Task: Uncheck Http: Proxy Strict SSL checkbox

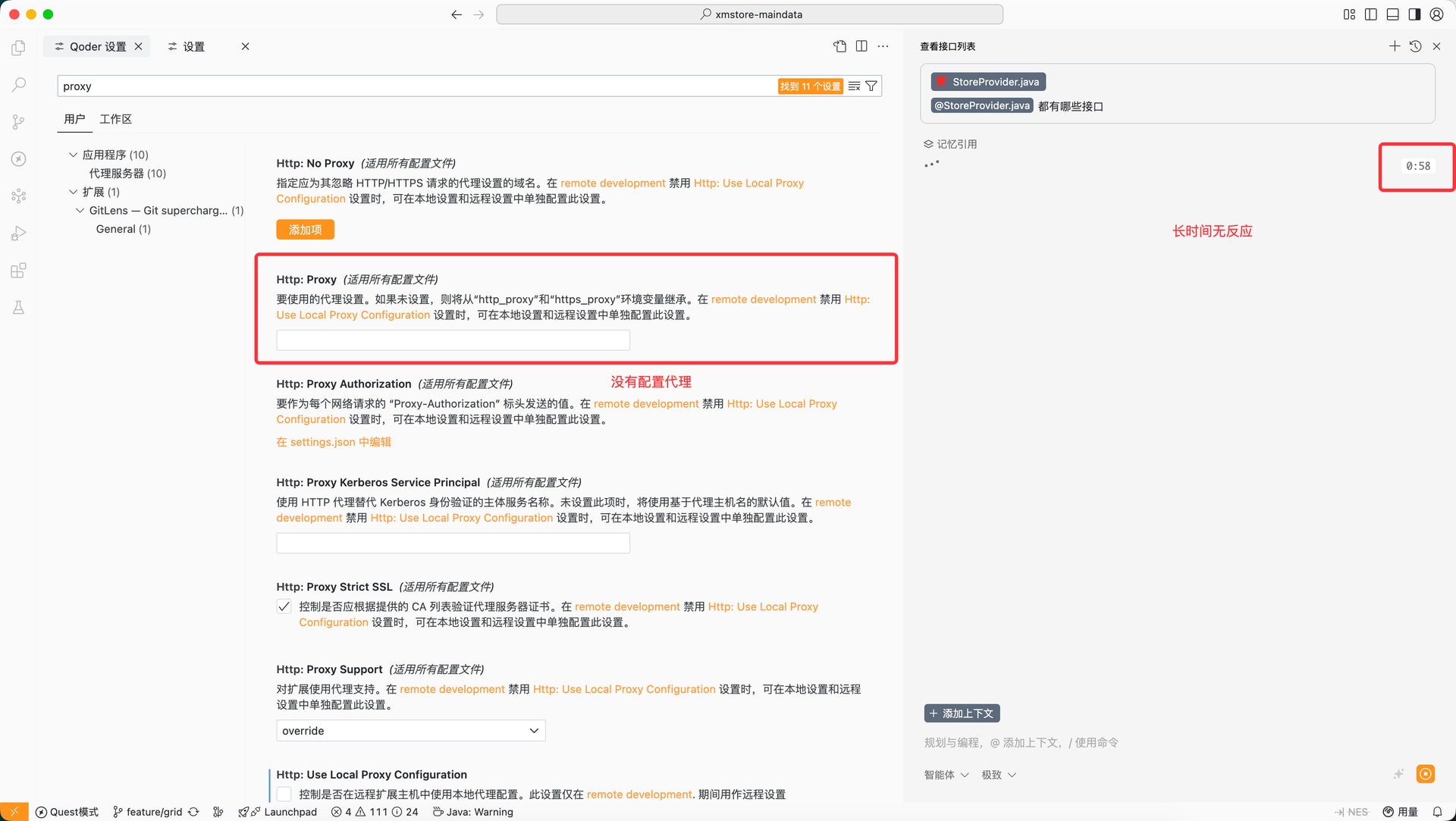Action: coord(284,606)
